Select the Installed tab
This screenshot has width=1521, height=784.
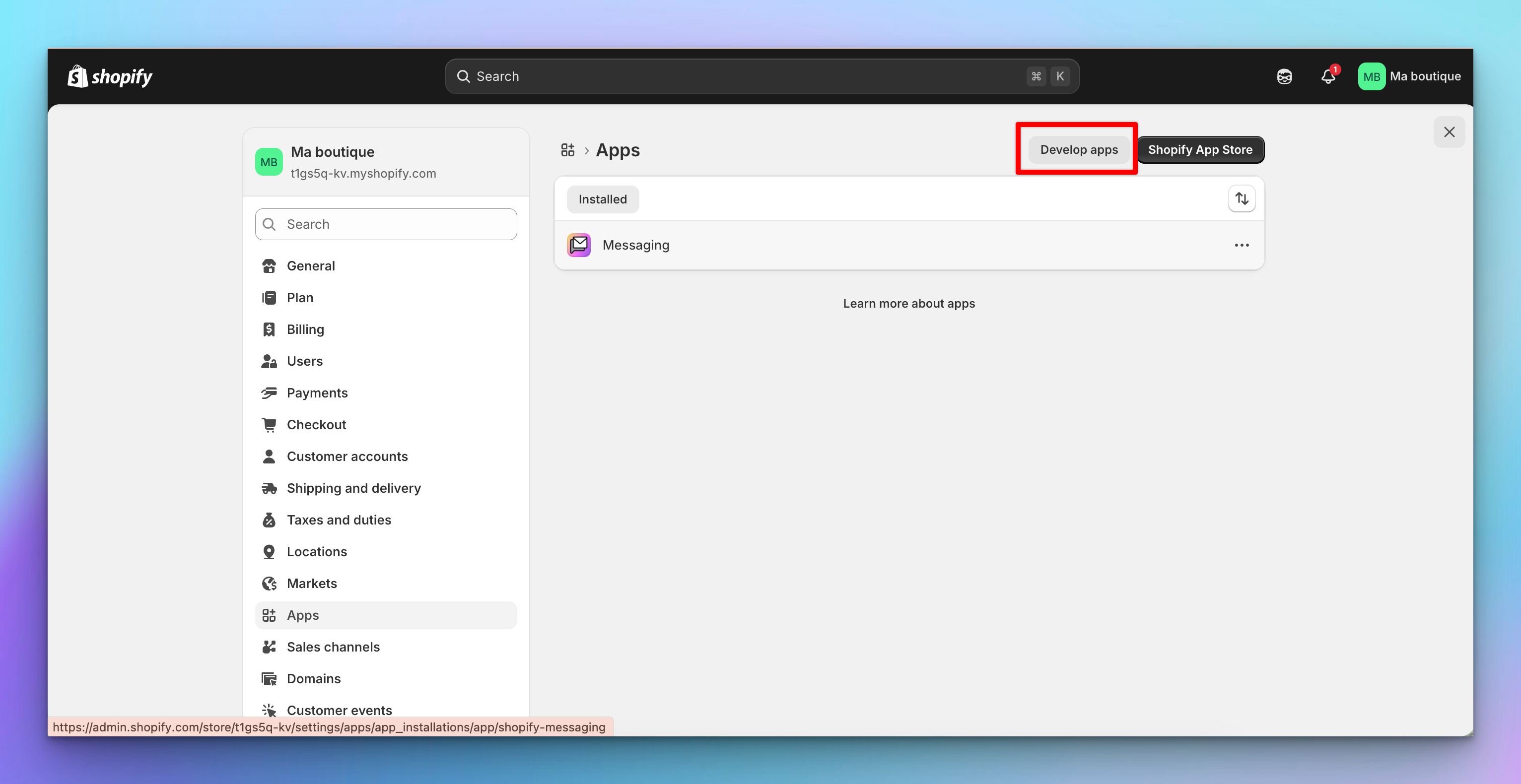click(x=602, y=199)
